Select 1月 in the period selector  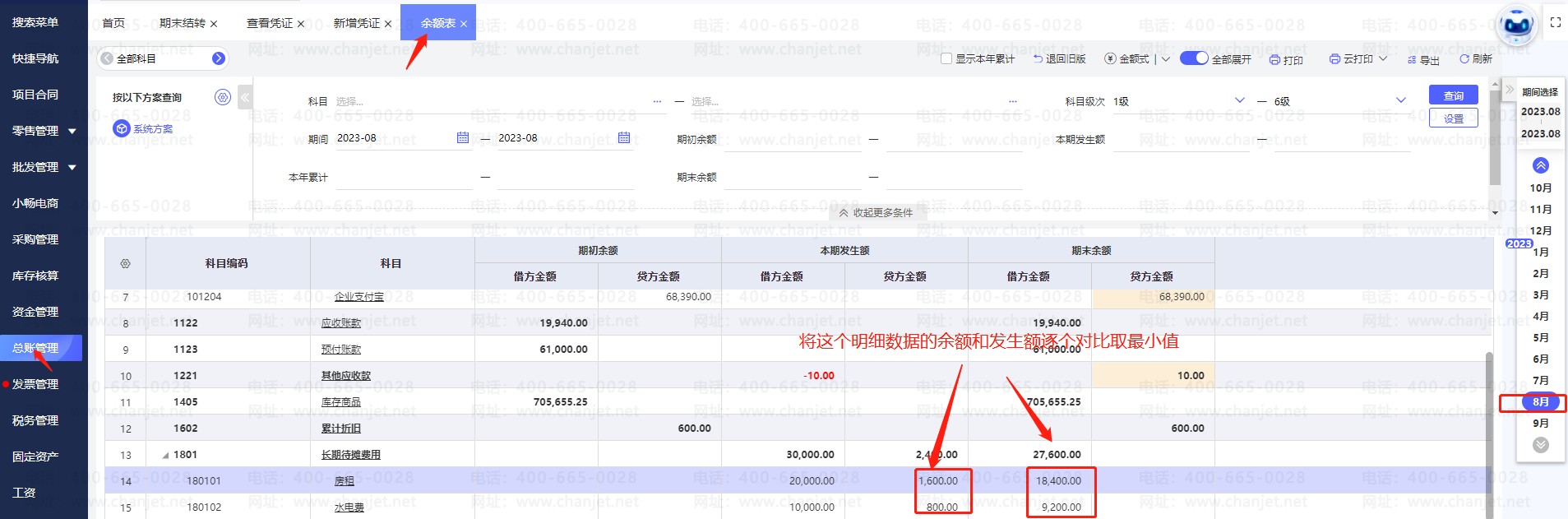(1541, 253)
